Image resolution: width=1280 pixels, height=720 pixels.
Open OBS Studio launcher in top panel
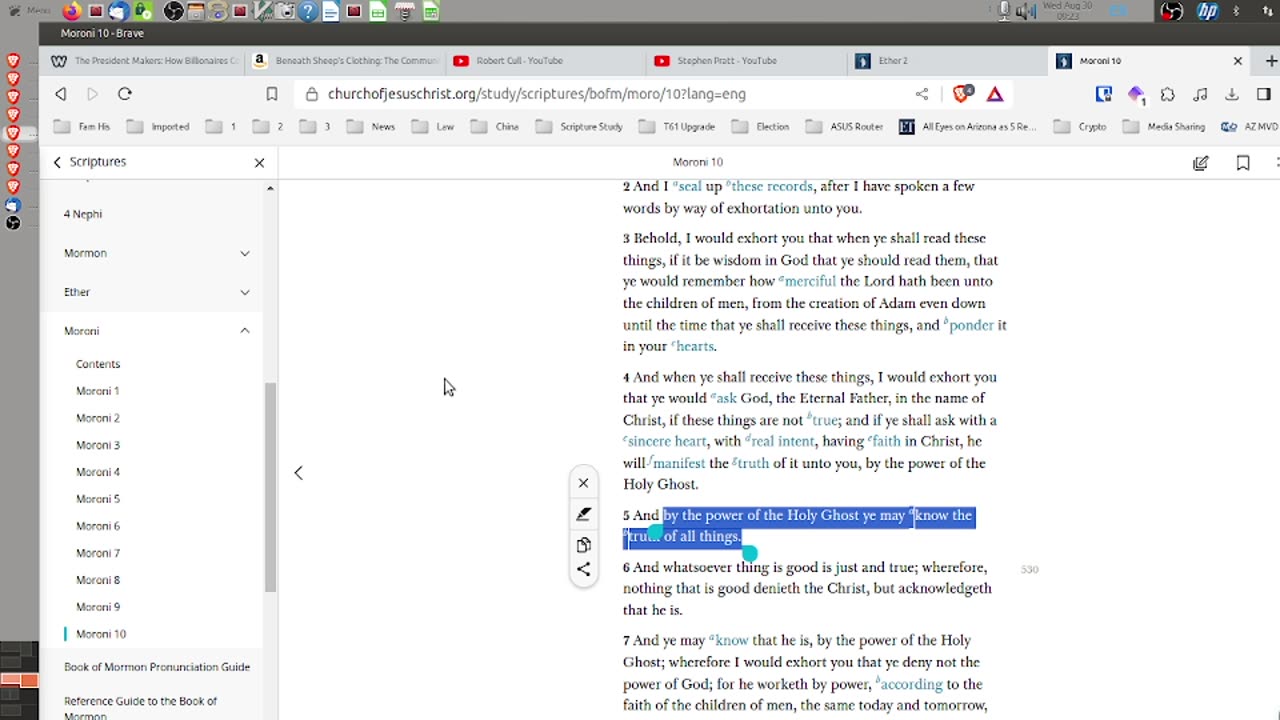(x=173, y=11)
